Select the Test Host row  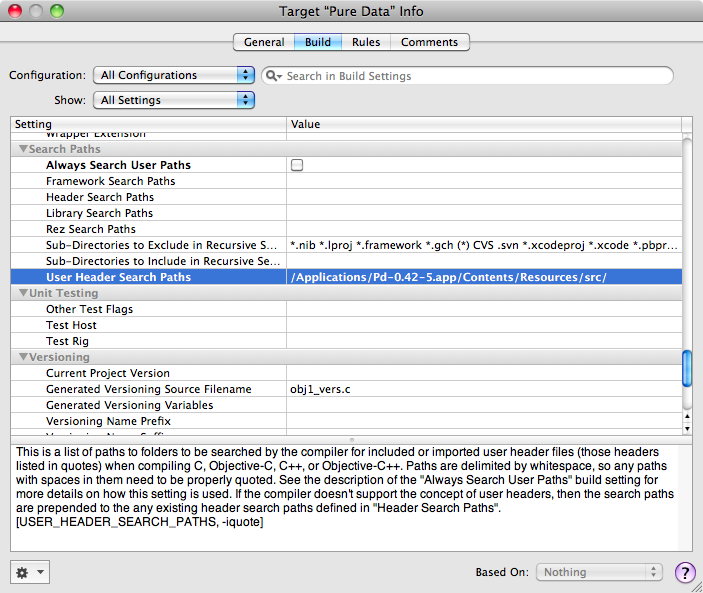pyautogui.click(x=346, y=325)
